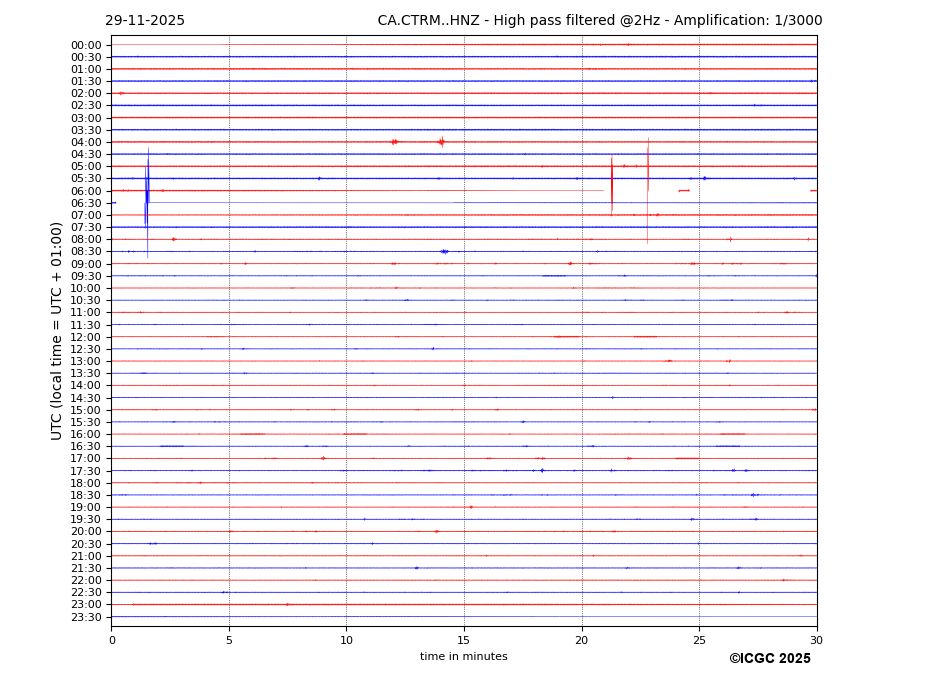Click the 'time in minutes' axis label
This screenshot has width=927, height=696.
pyautogui.click(x=463, y=657)
